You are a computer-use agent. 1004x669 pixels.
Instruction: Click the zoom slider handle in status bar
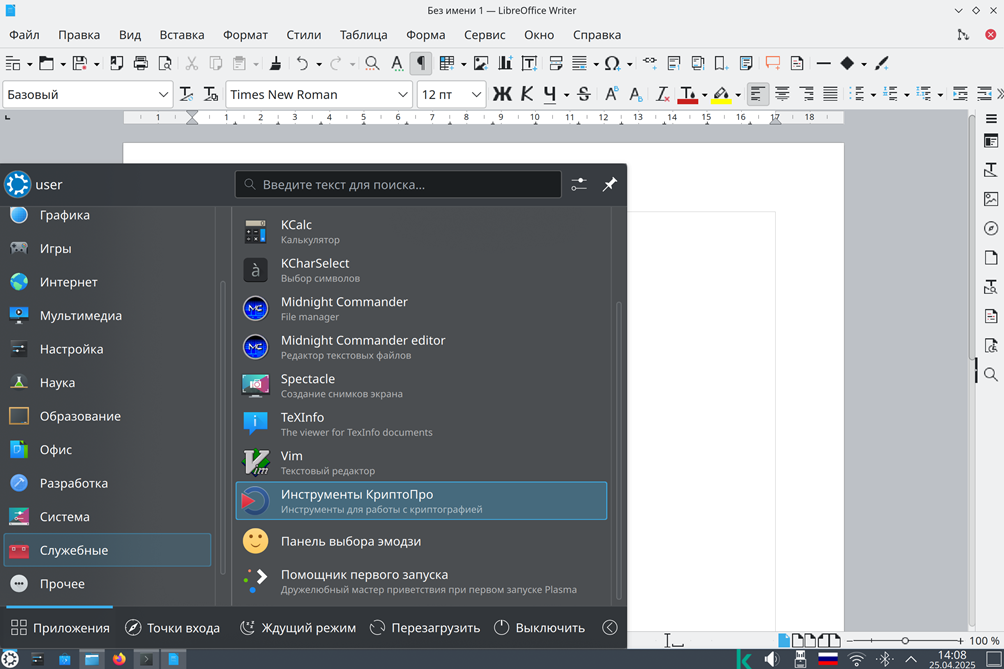tap(905, 640)
